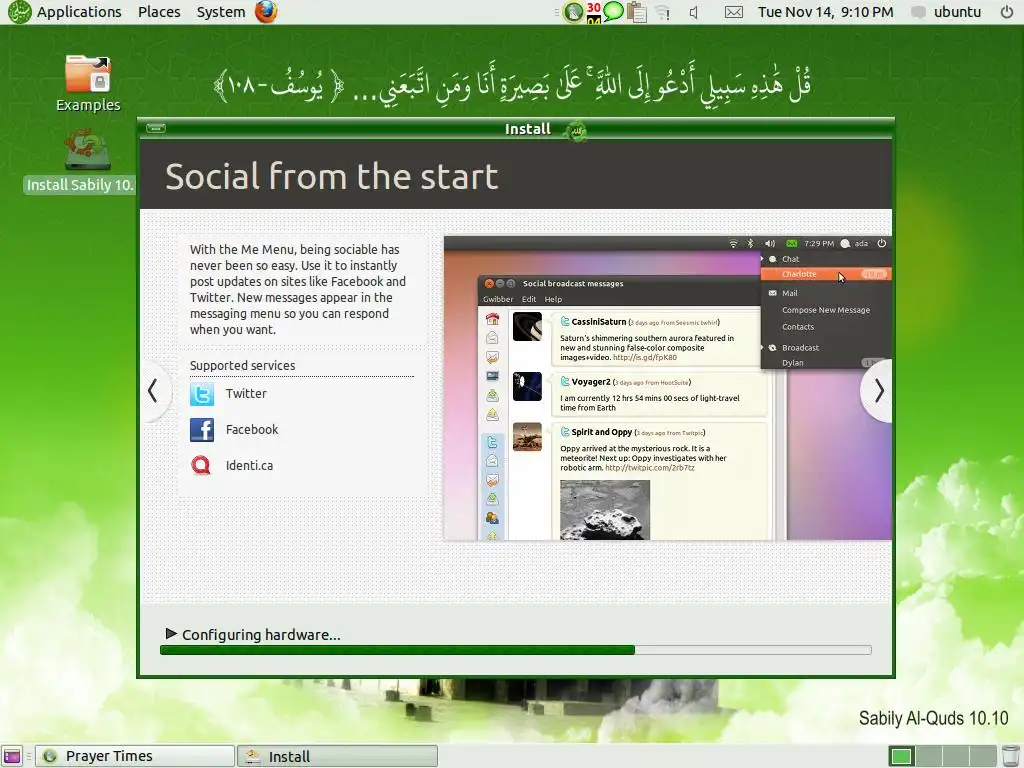Open the mail envelope messaging menu
The width and height of the screenshot is (1024, 768).
pos(733,12)
